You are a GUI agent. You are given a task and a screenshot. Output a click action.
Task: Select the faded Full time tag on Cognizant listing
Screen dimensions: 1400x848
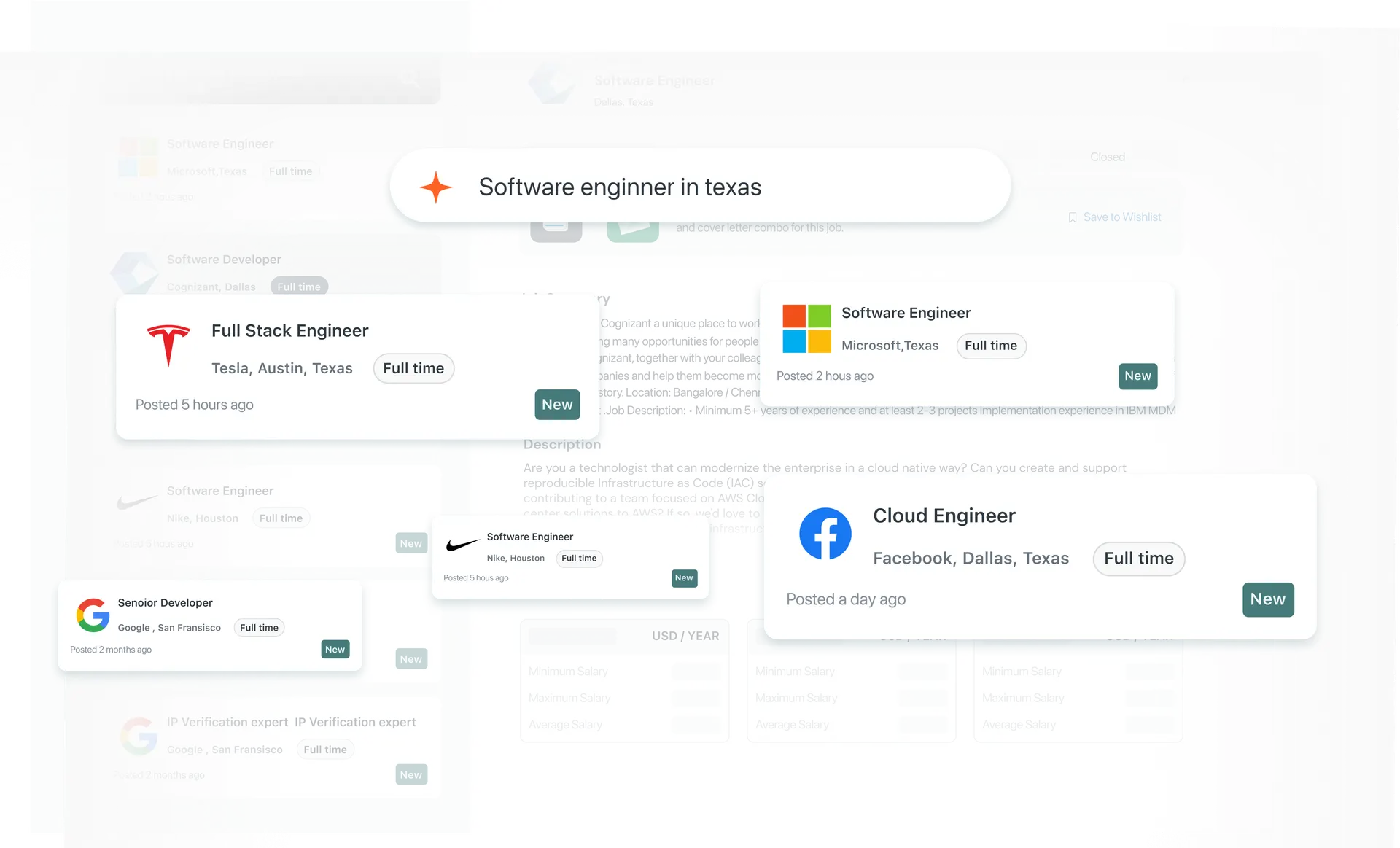click(x=299, y=287)
